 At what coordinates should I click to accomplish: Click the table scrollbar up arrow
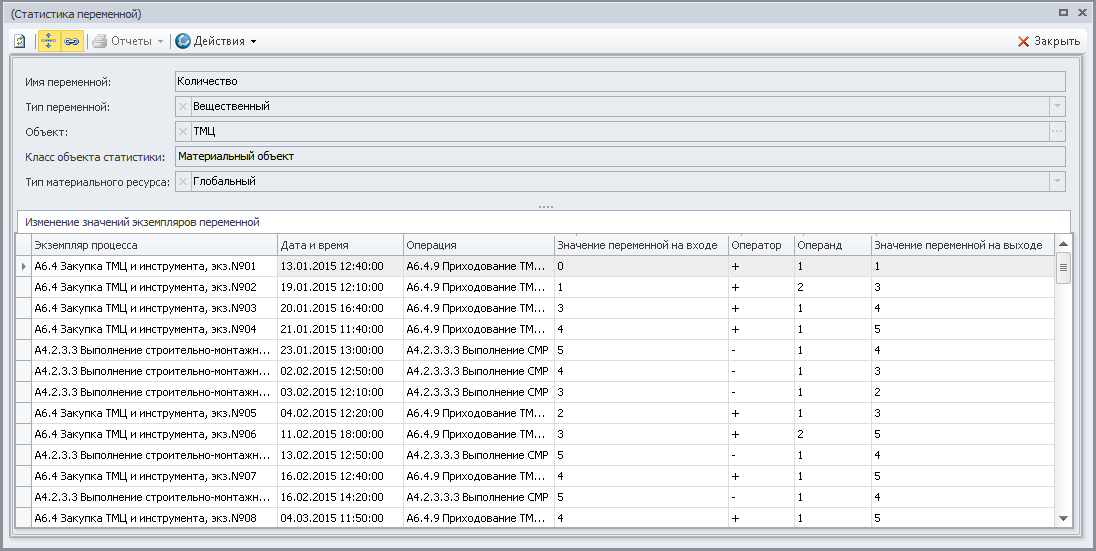(x=1063, y=244)
